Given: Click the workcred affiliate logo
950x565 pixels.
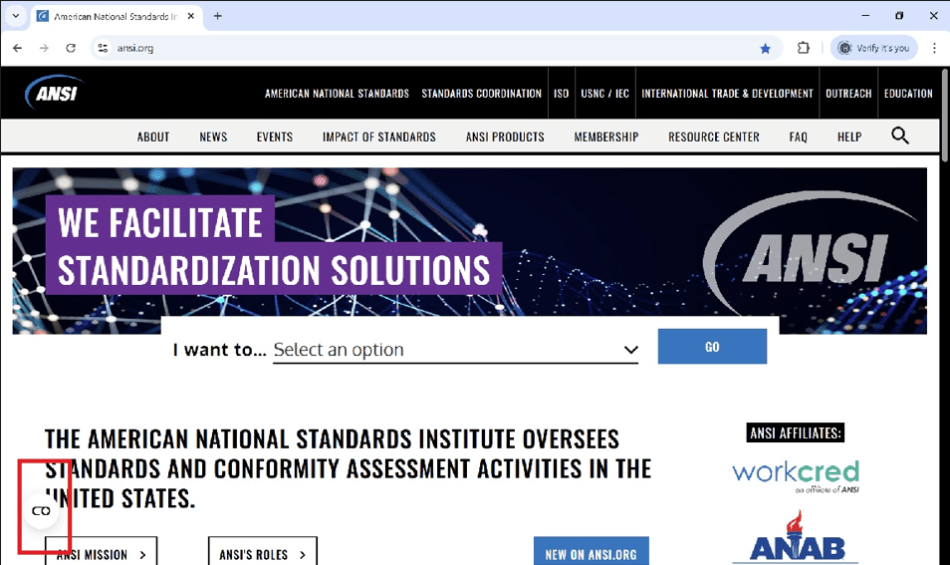Looking at the screenshot, I should coord(796,477).
